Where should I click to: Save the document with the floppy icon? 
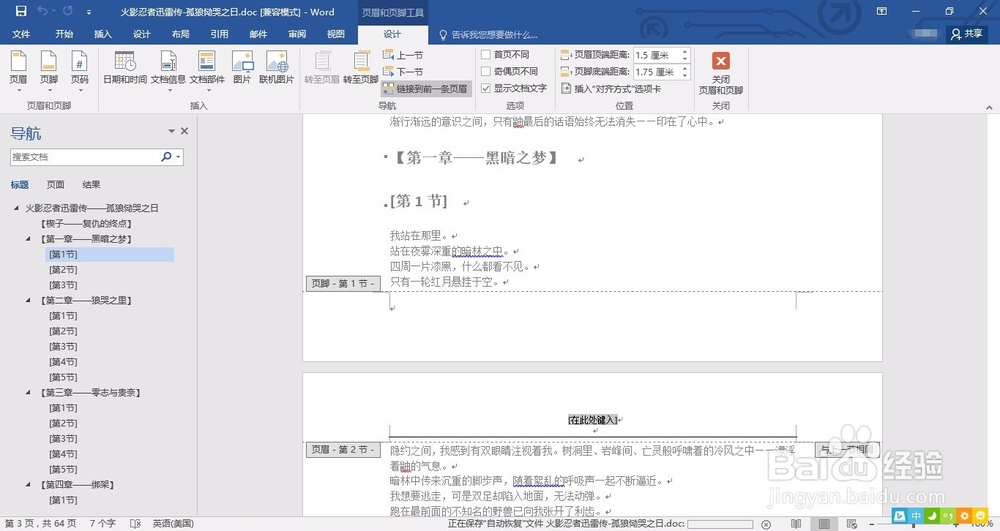tap(21, 11)
